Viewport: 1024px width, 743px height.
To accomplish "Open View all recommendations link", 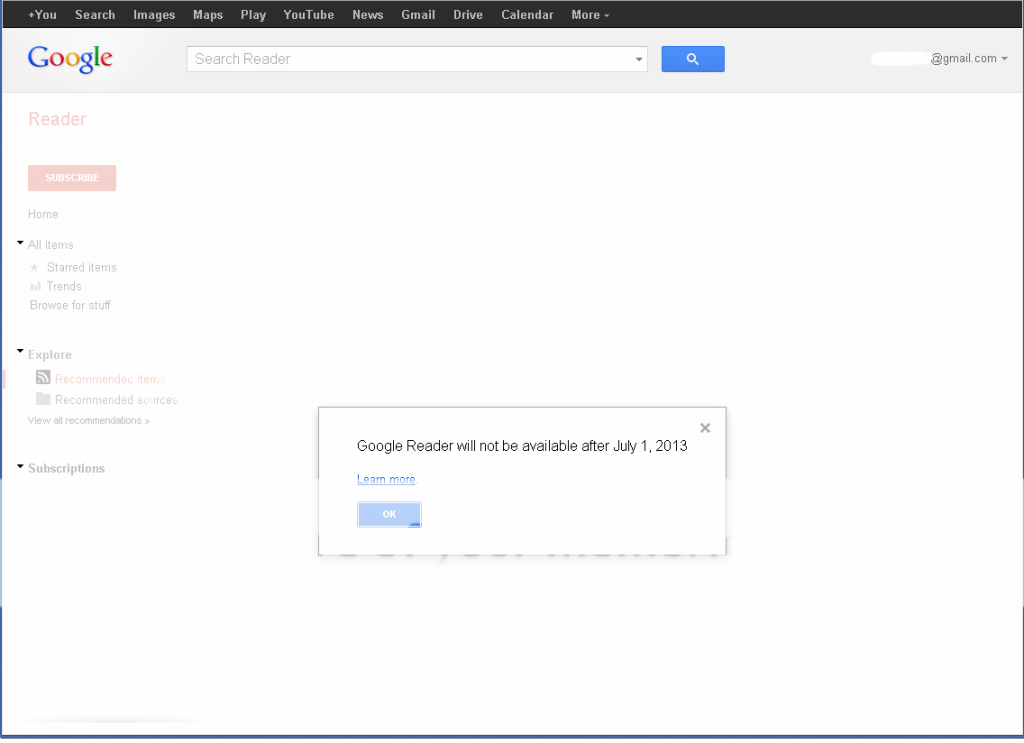I will tap(88, 421).
